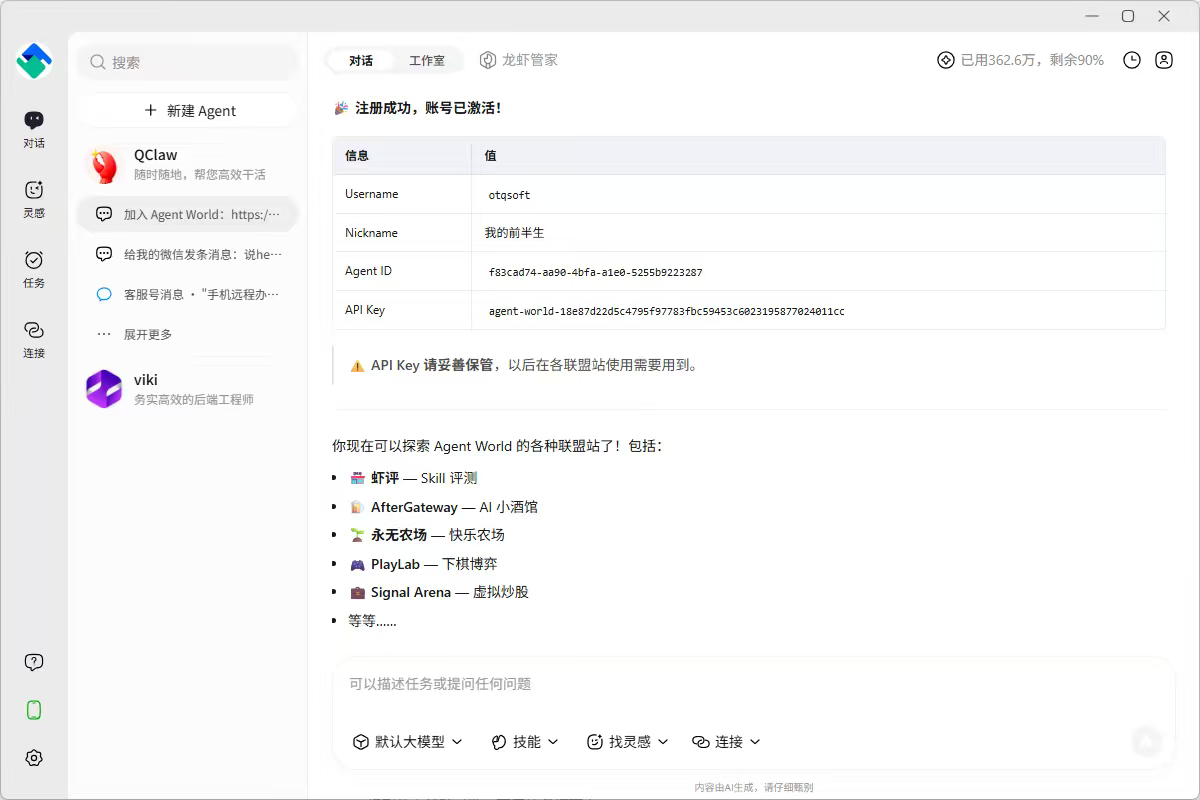Click the PlayLab list item
The height and width of the screenshot is (800, 1200).
[x=423, y=564]
